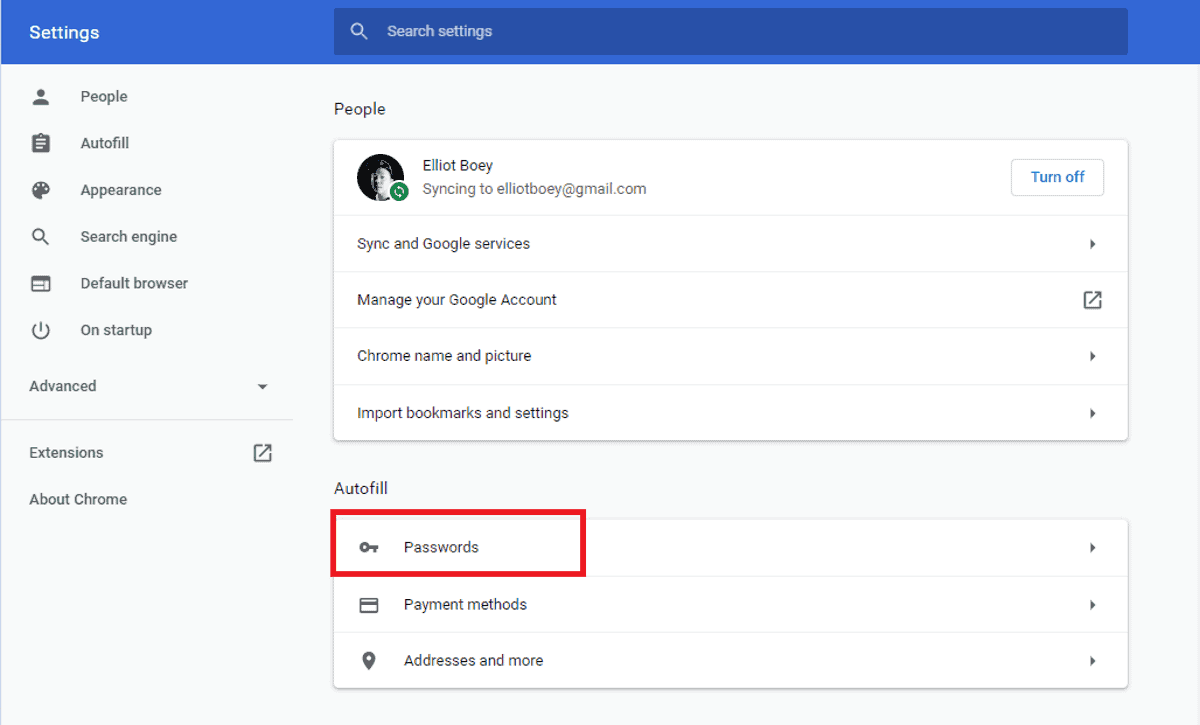1200x725 pixels.
Task: Click the Extensions external link icon
Action: tap(262, 453)
